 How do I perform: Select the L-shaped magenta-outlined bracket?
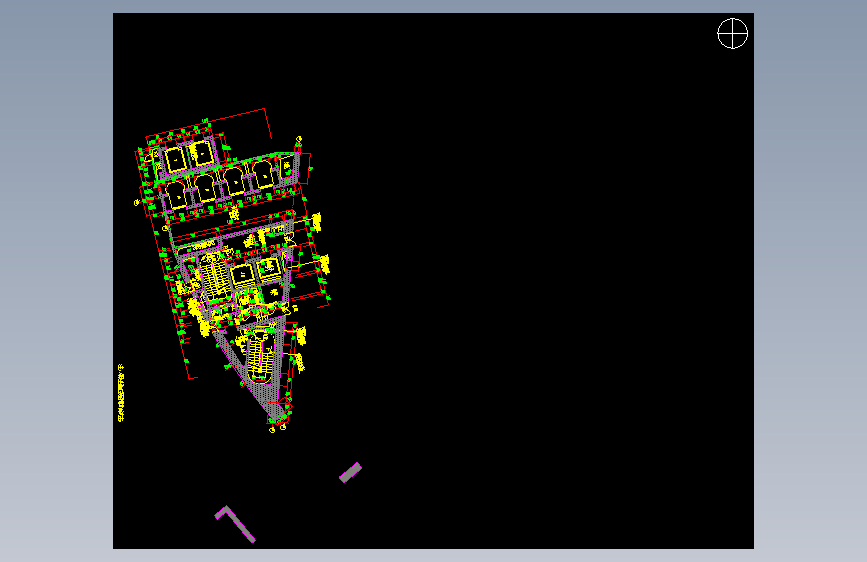pos(235,524)
